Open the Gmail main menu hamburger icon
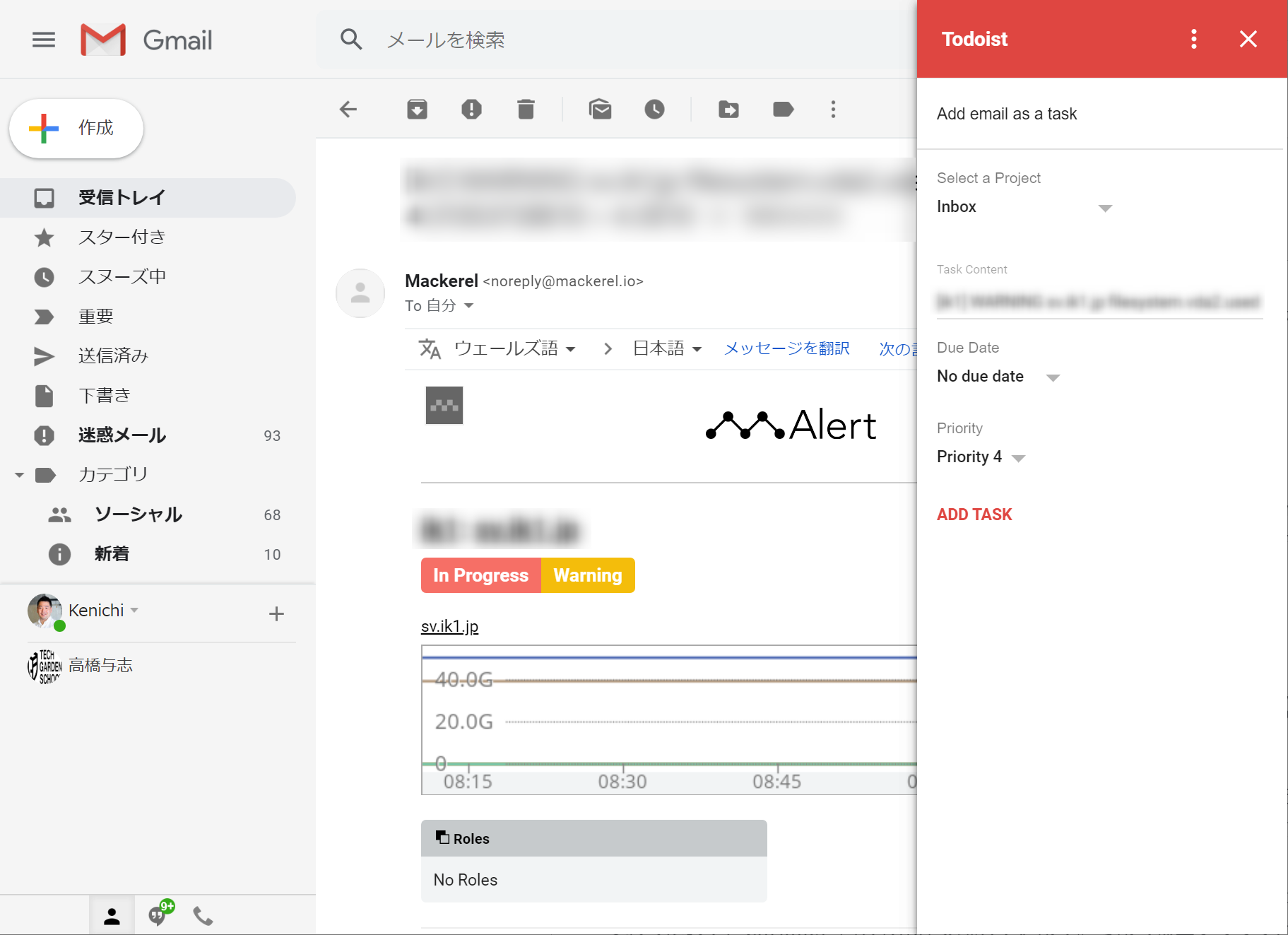Viewport: 1288px width, 935px height. coord(44,40)
